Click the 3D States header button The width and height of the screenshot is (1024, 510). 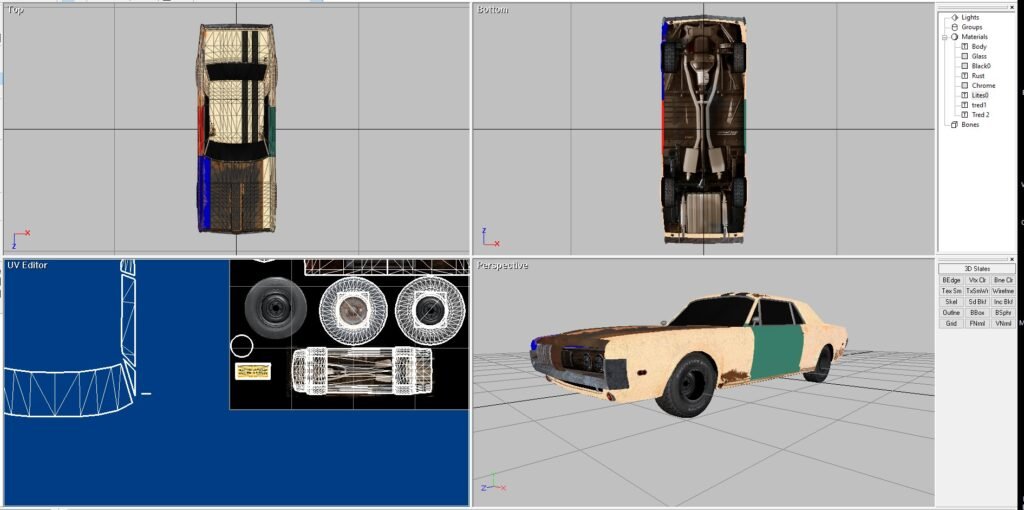tap(976, 268)
